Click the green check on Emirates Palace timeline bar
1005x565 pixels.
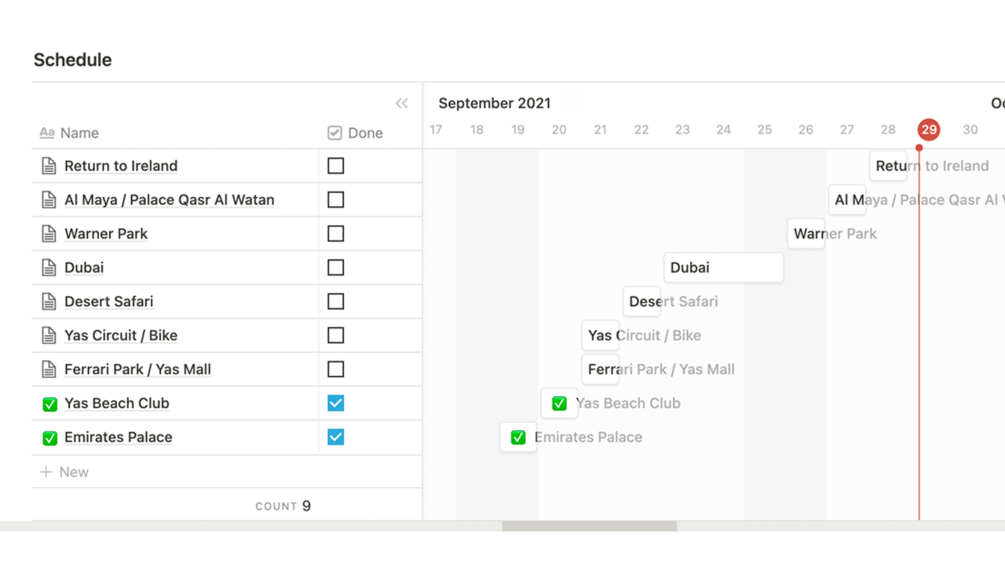coord(518,437)
